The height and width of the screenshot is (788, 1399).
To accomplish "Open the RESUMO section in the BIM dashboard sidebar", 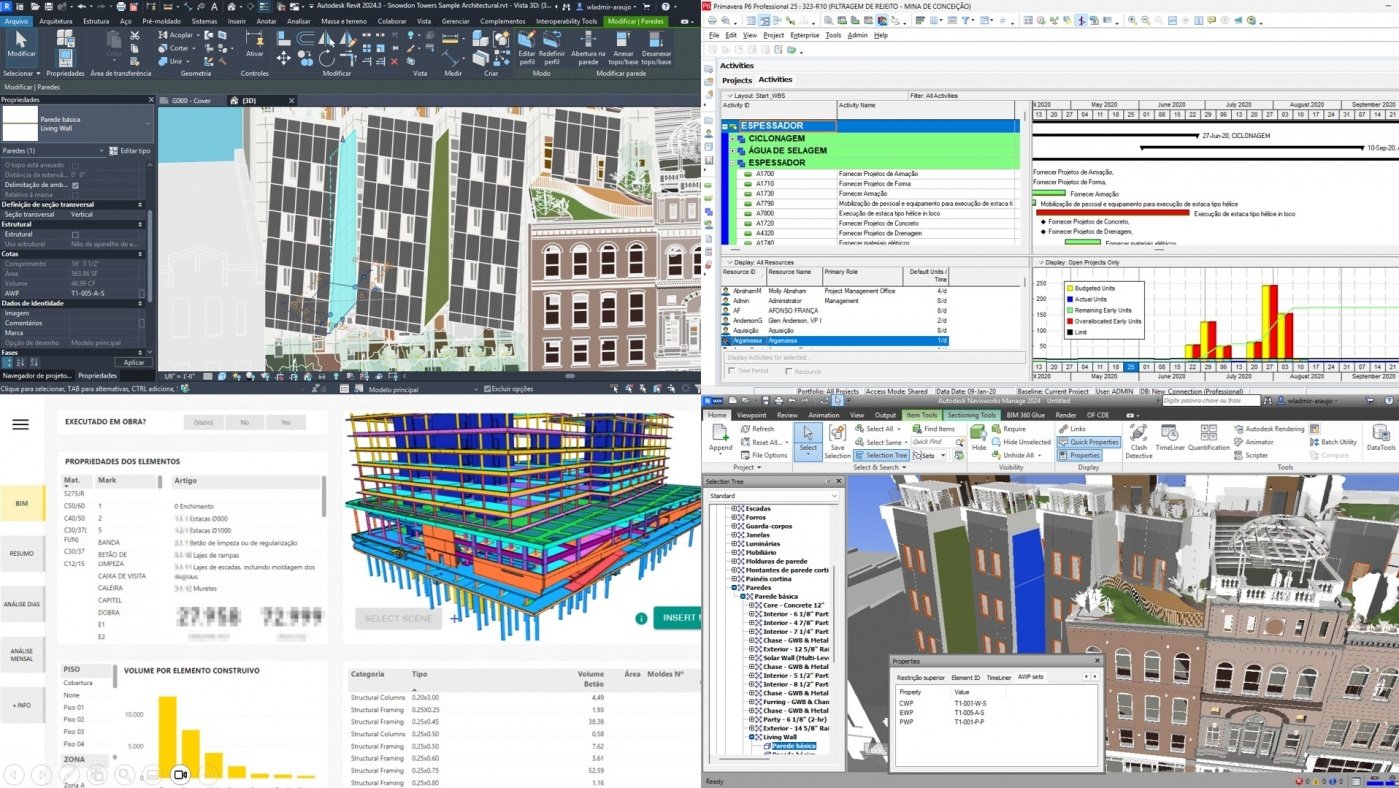I will click(21, 553).
